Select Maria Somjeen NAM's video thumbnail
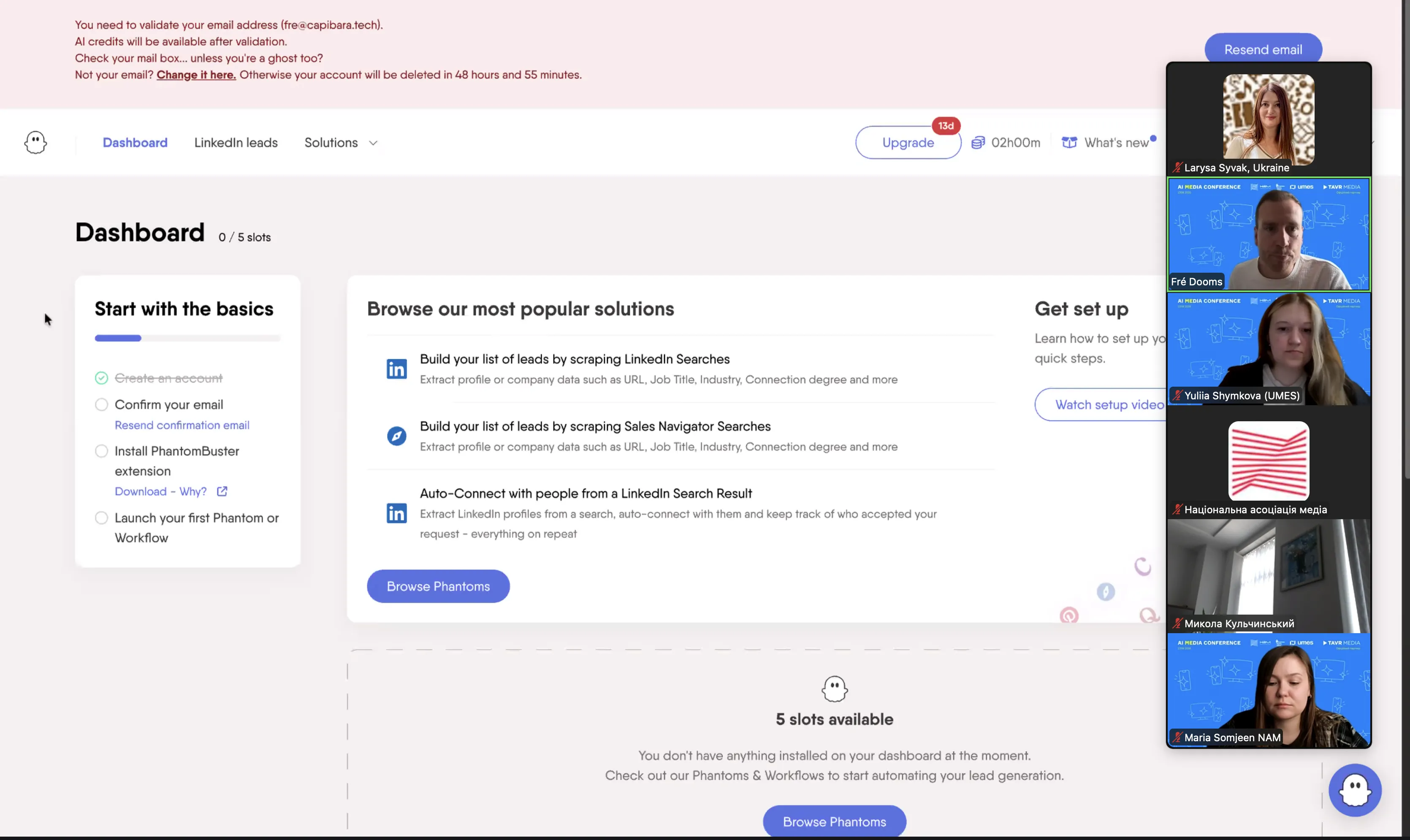Screen dimensions: 1410x840 [x=1269, y=690]
